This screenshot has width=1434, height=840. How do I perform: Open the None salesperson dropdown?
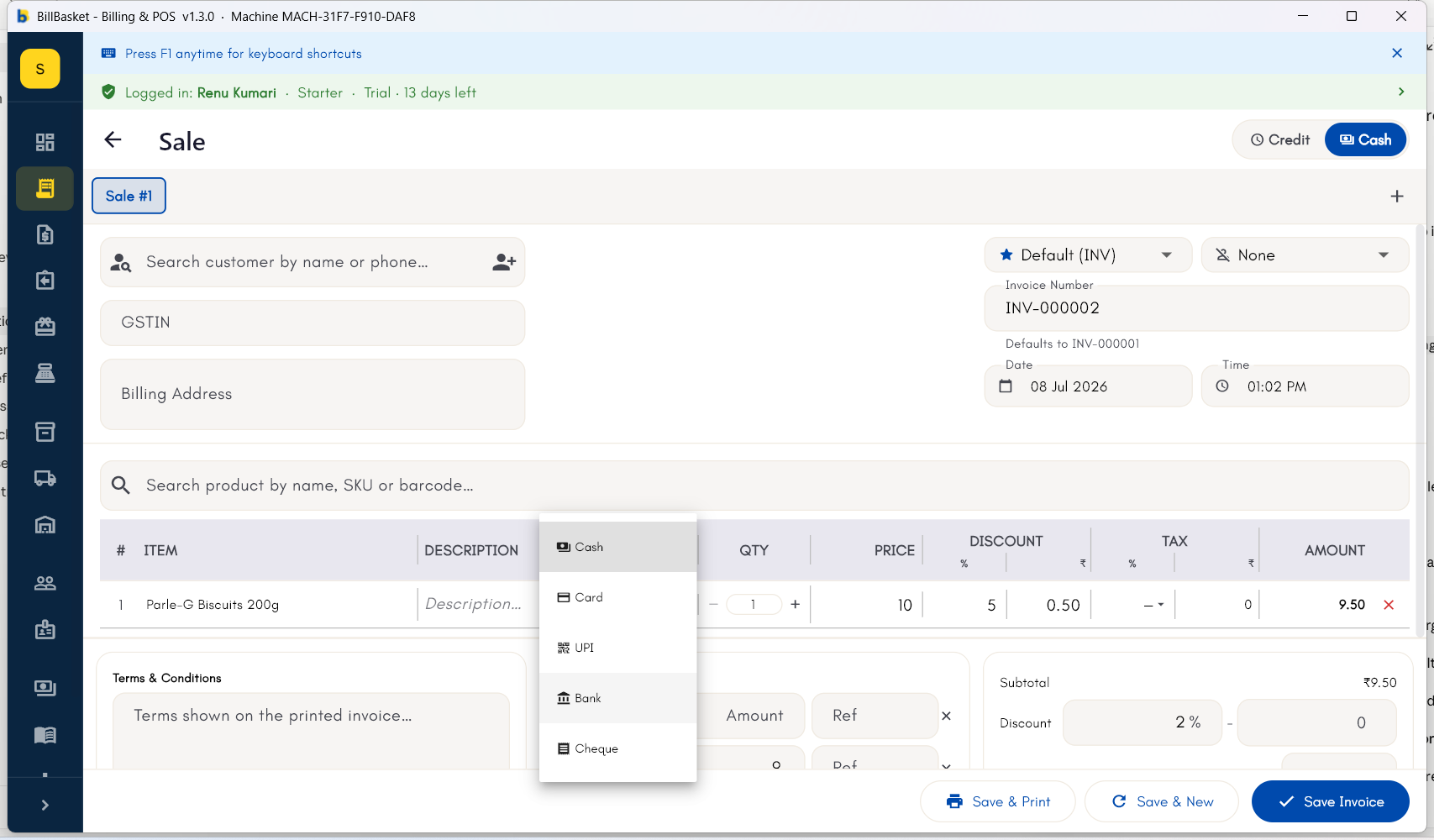[x=1305, y=255]
